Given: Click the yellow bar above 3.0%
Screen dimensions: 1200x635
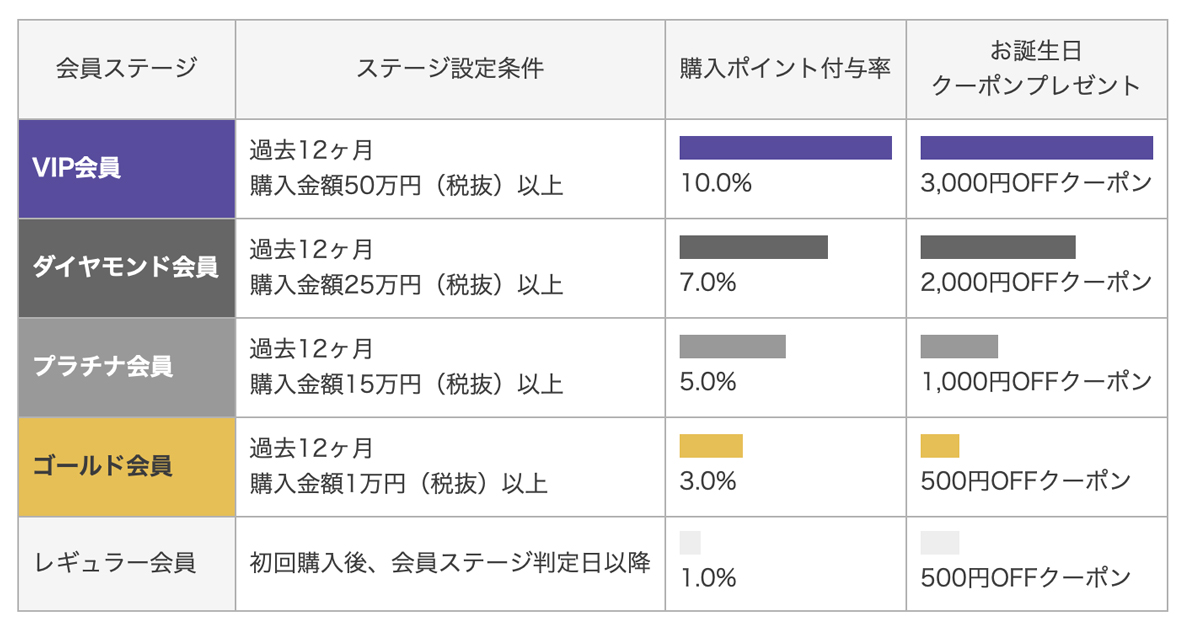Looking at the screenshot, I should (711, 445).
